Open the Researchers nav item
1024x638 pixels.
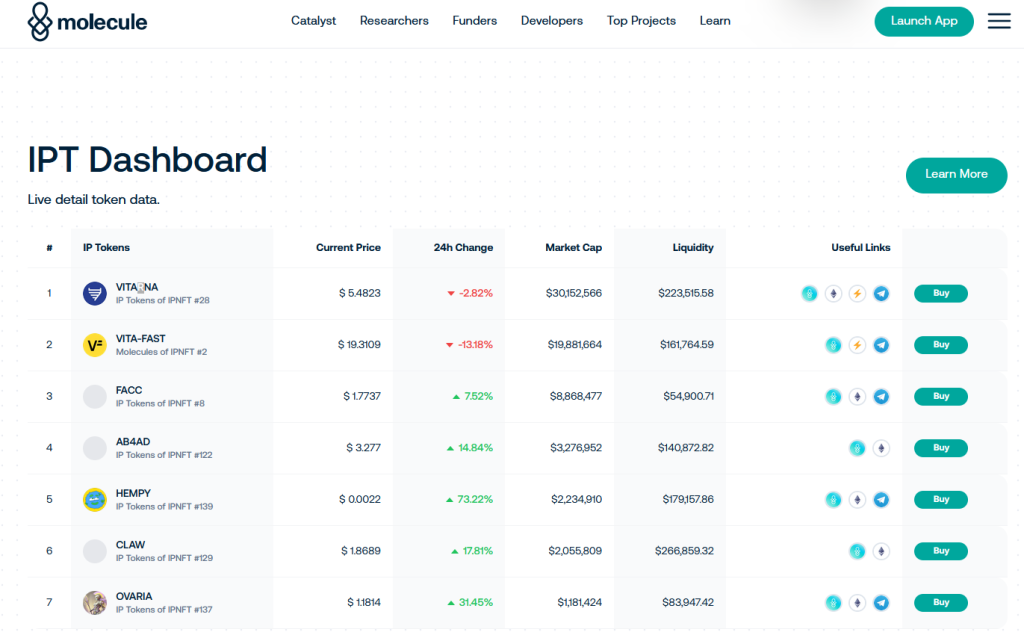click(x=394, y=21)
